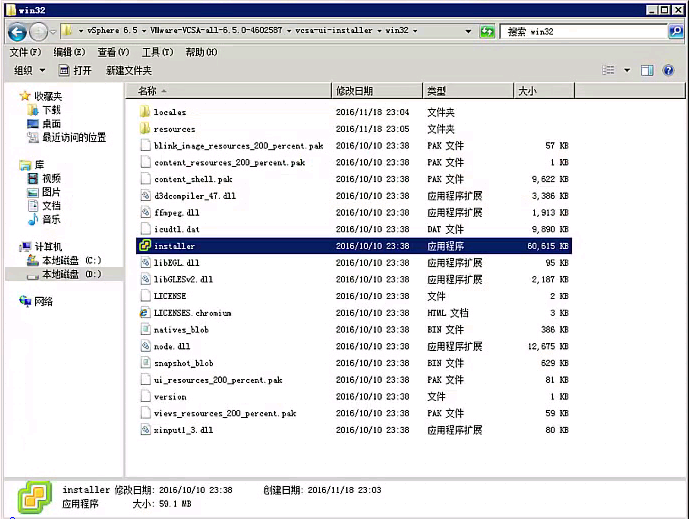Screen dimensions: 689x519
Task: Sort by the 名称 column header
Action: point(228,91)
